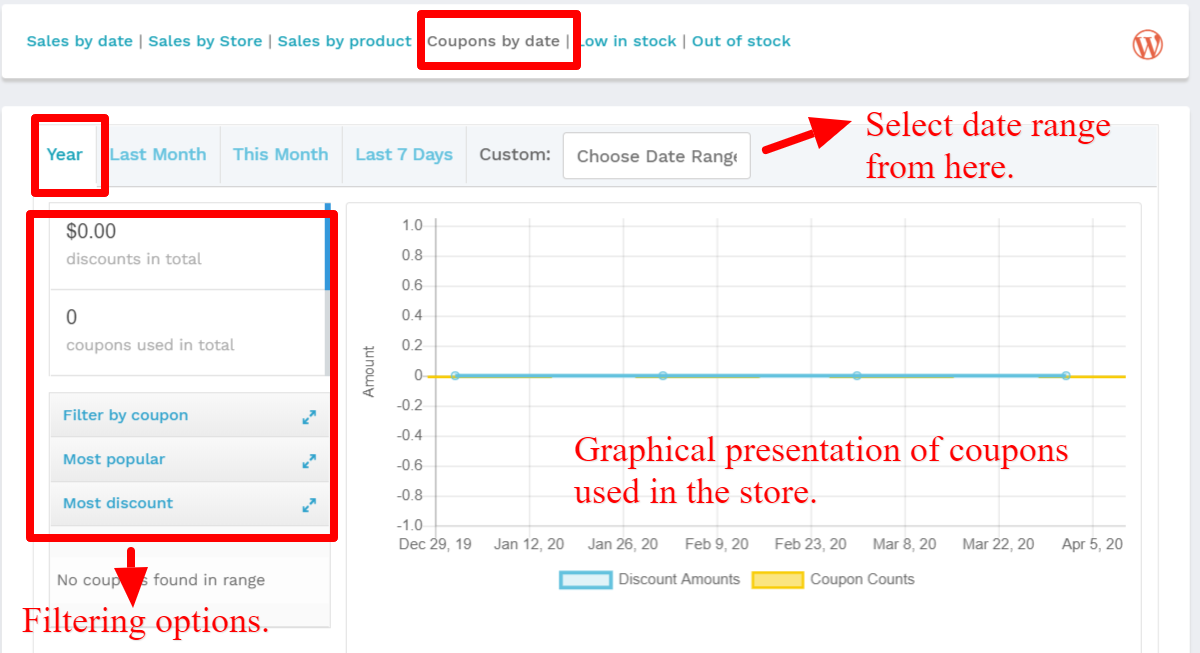Toggle the Discount Amounts legend swatch
The image size is (1200, 653).
pyautogui.click(x=585, y=580)
